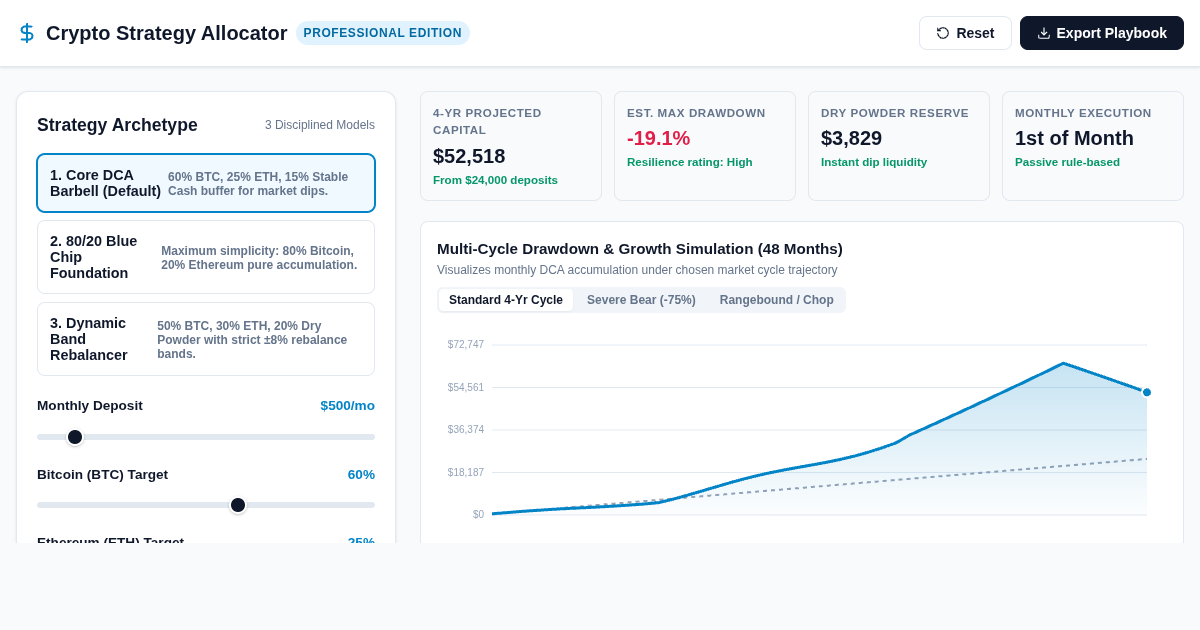Click the Professional Edition badge
This screenshot has width=1200, height=630.
[x=383, y=33]
